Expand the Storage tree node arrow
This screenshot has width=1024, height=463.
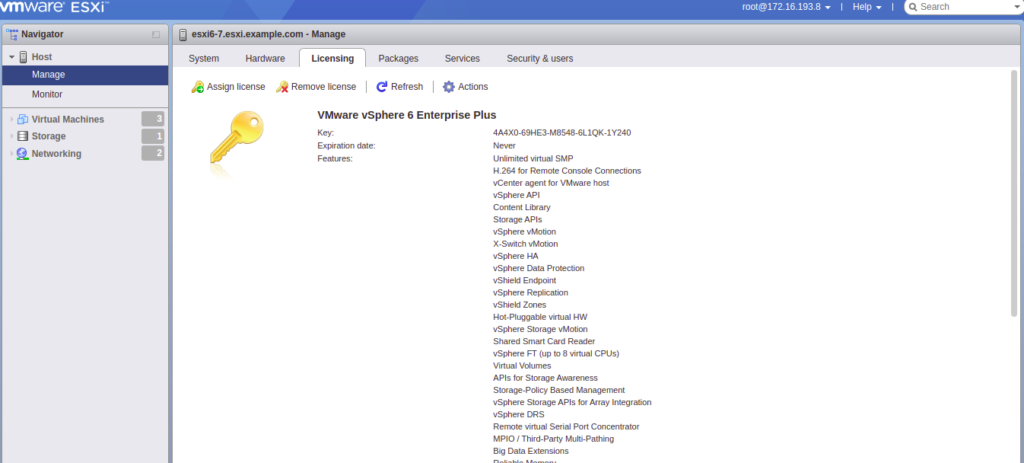click(x=12, y=136)
